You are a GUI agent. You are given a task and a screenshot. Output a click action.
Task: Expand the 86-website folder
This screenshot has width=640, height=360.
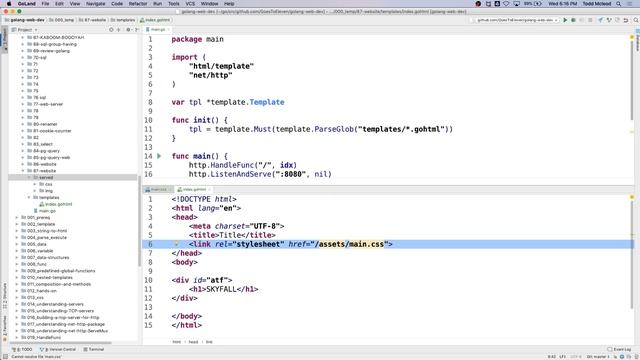[23, 164]
